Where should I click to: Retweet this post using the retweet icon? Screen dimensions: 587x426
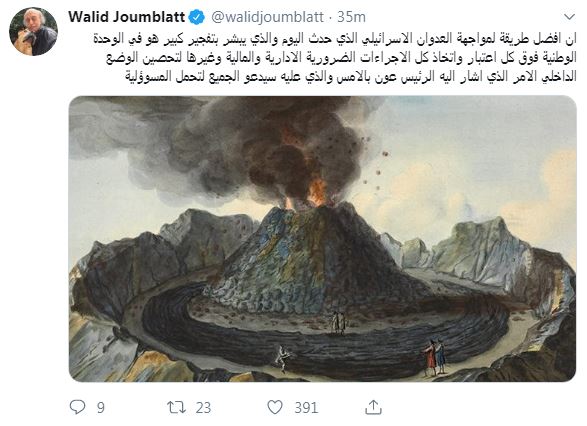click(176, 407)
